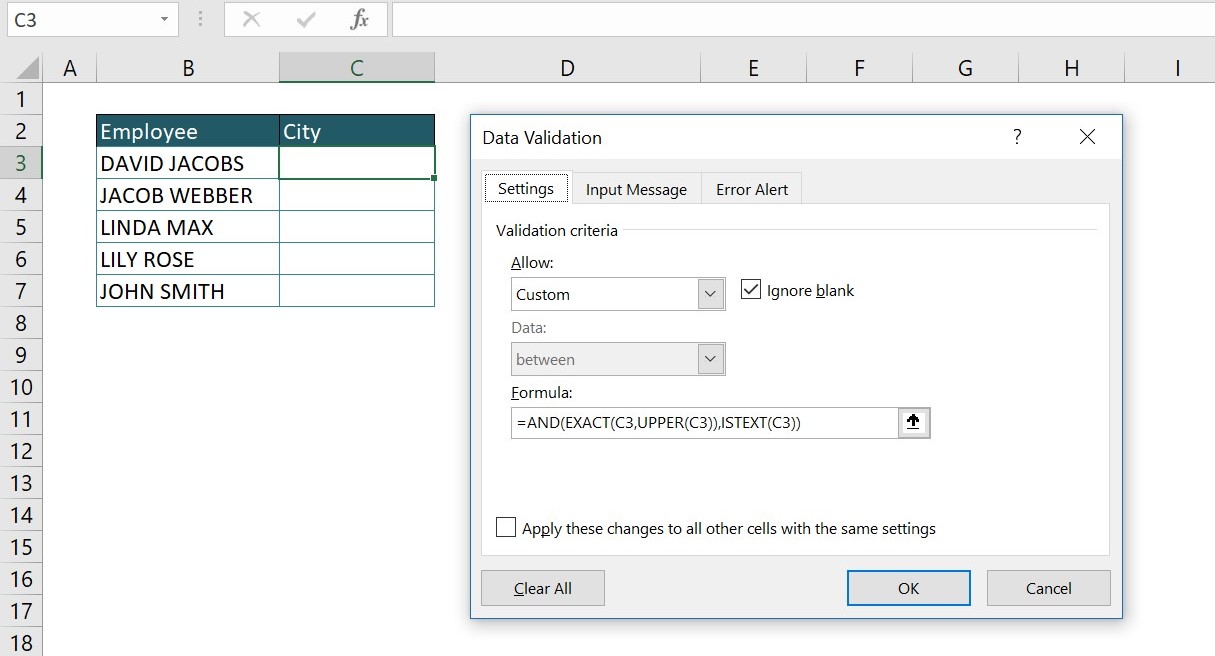Switch to the Error Alert tab
Screen dimensions: 1215x656
(x=751, y=188)
